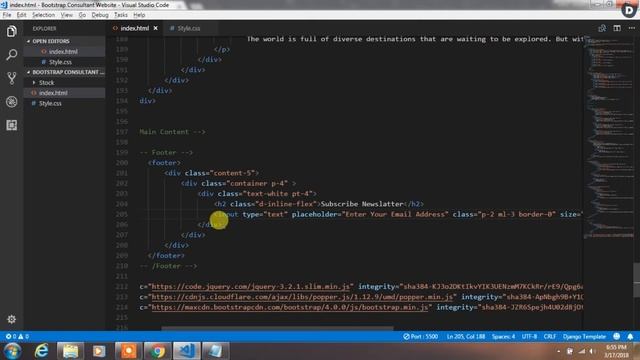Switch to the index.html editor tab
The image size is (640, 360).
(135, 28)
